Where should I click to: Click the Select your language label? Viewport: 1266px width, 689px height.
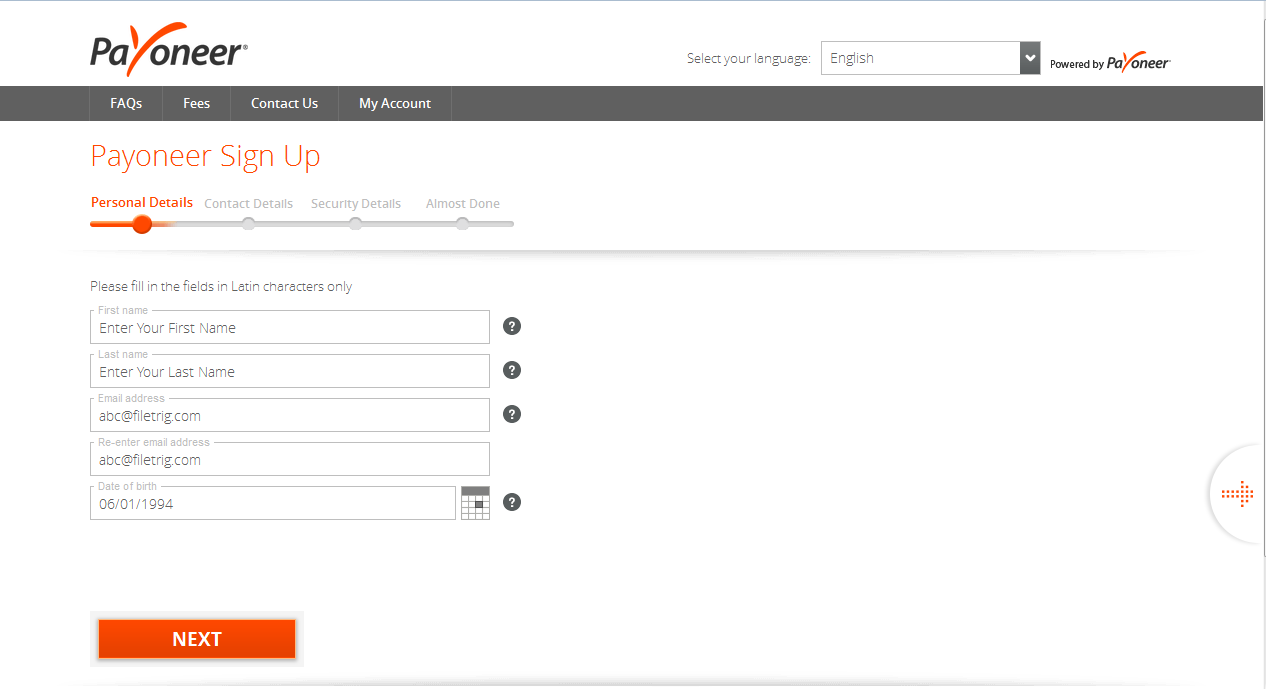coord(749,59)
